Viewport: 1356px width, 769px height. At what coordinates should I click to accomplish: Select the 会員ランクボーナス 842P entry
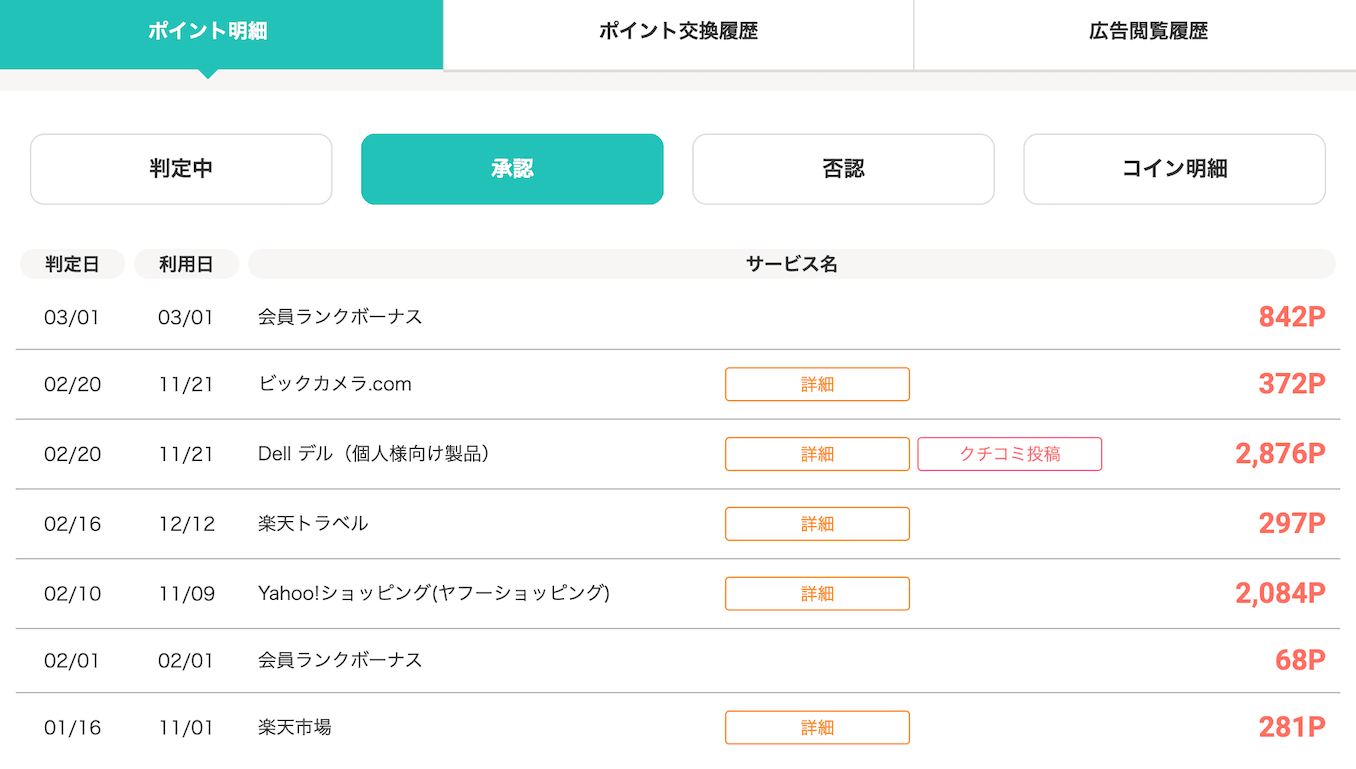pos(342,314)
